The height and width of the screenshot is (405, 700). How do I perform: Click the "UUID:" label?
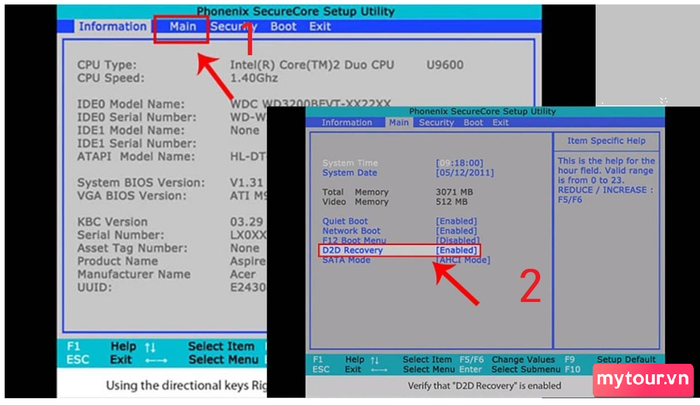(x=94, y=287)
